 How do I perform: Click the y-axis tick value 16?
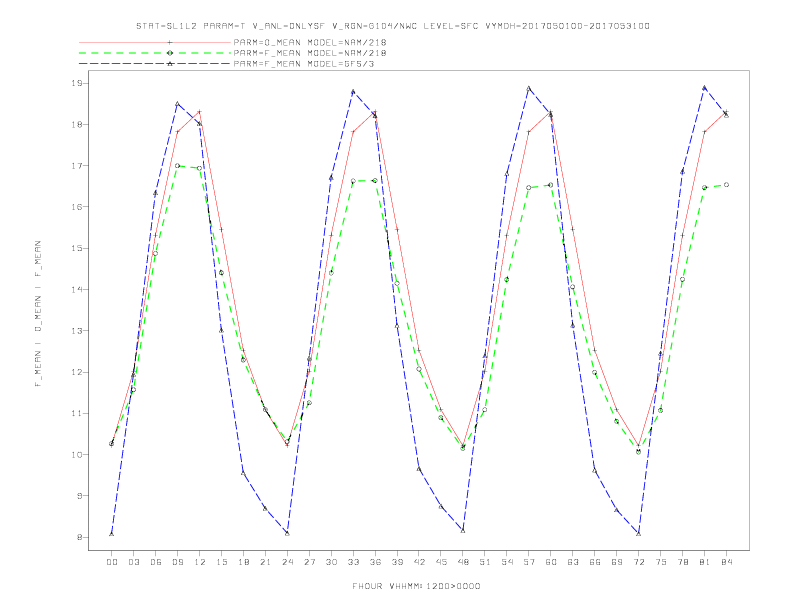point(77,207)
